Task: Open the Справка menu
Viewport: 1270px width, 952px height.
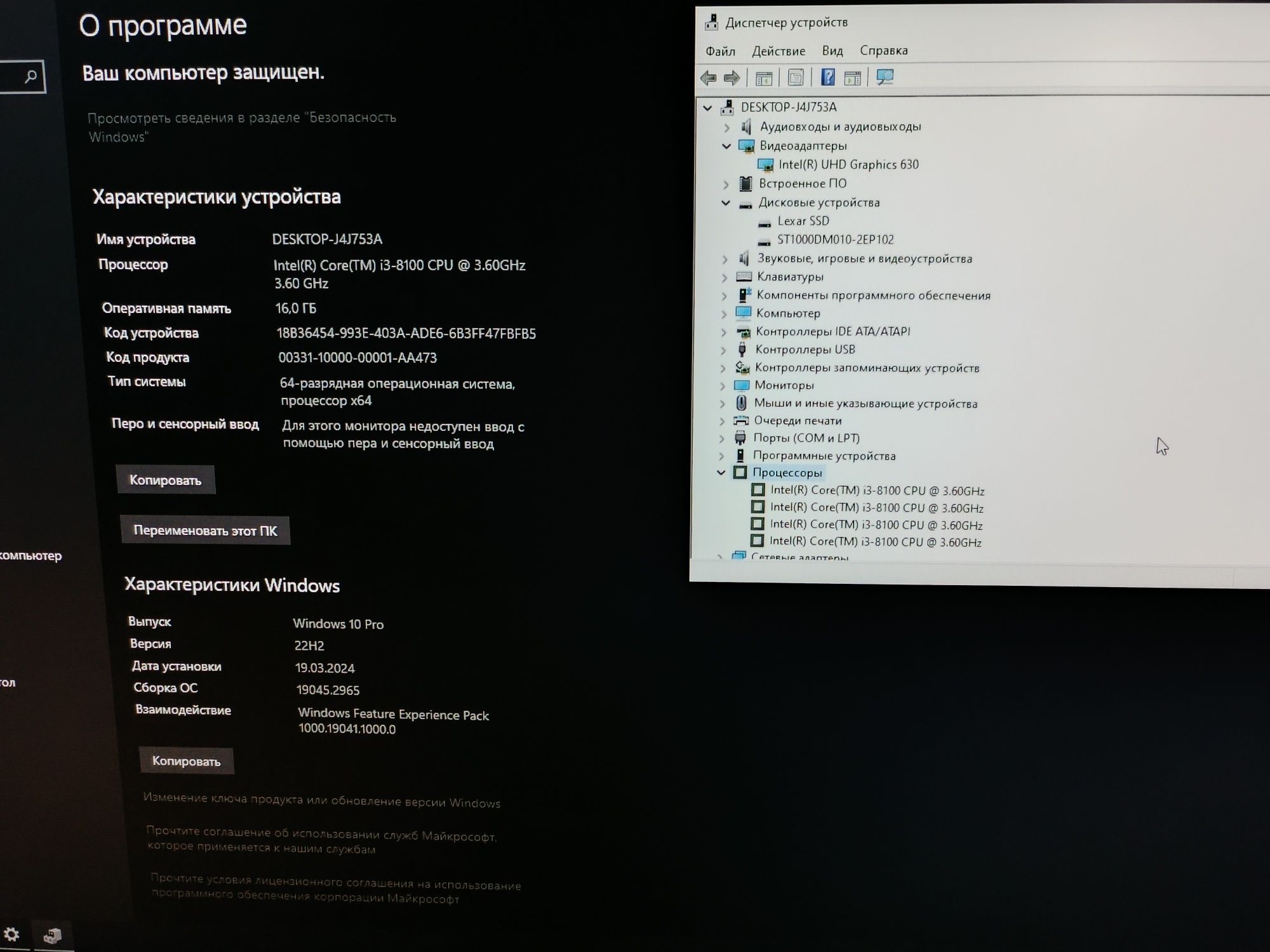Action: coord(884,50)
